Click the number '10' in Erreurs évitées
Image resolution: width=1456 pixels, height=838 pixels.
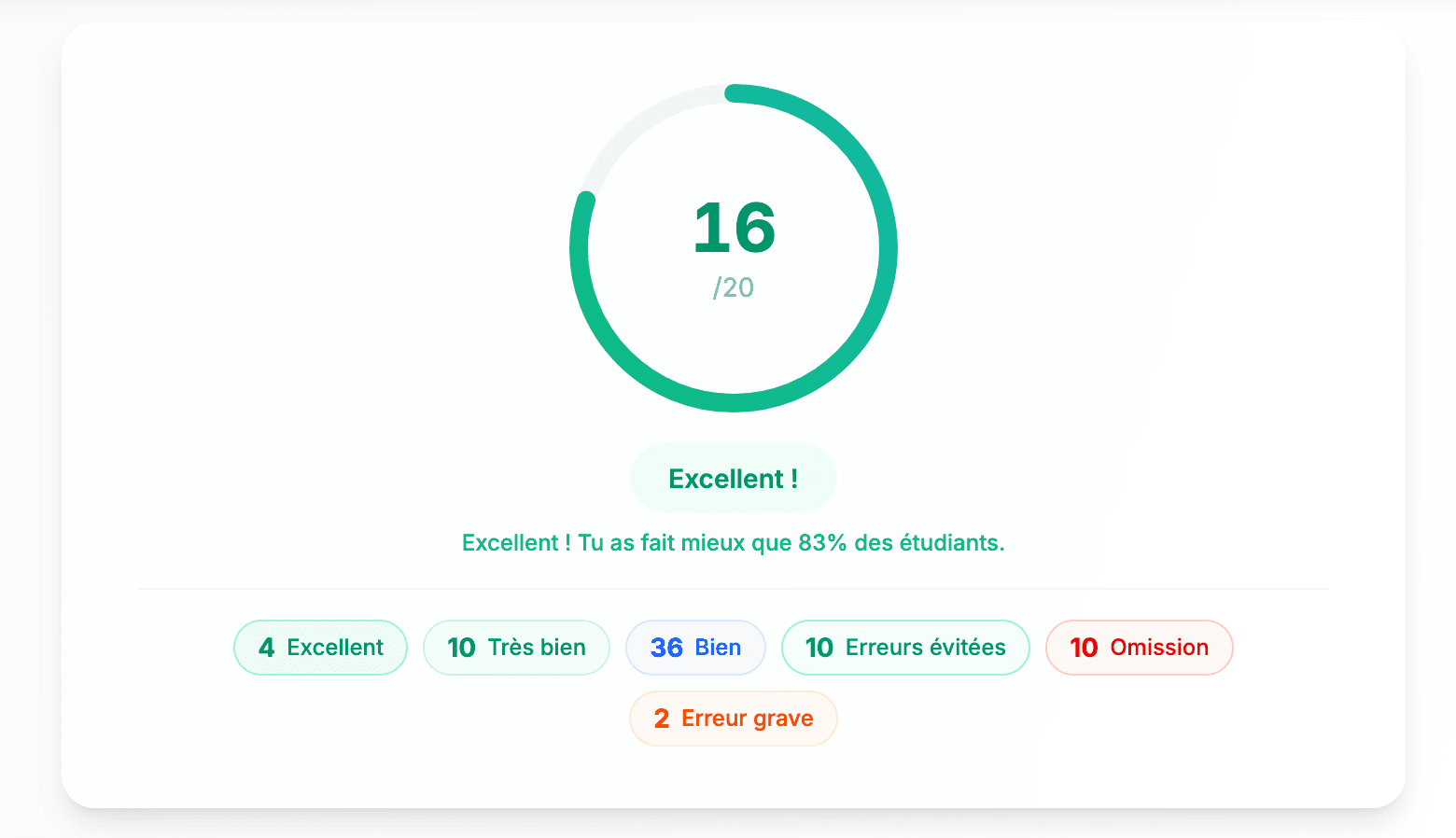(x=819, y=648)
